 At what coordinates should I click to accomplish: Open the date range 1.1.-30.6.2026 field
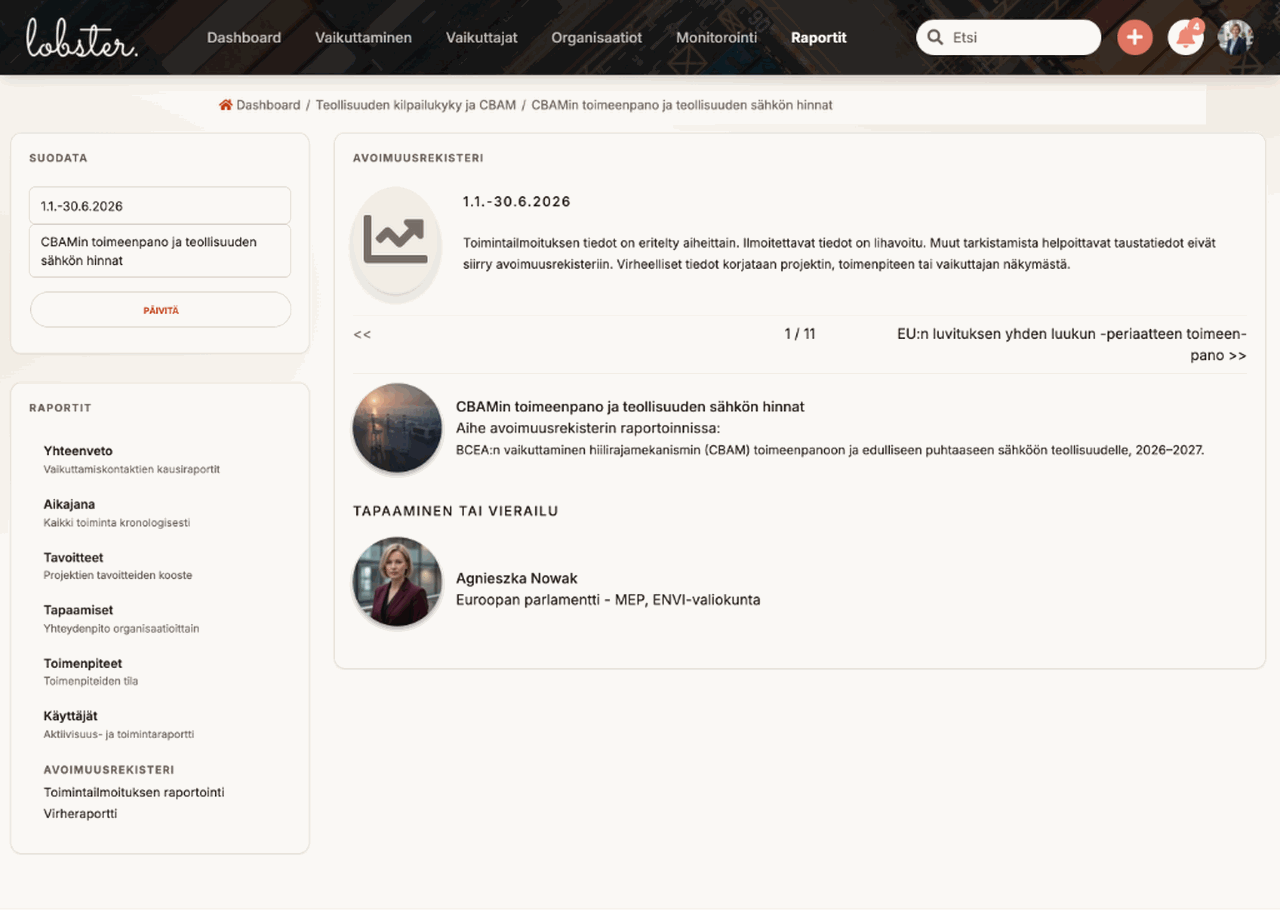tap(160, 206)
